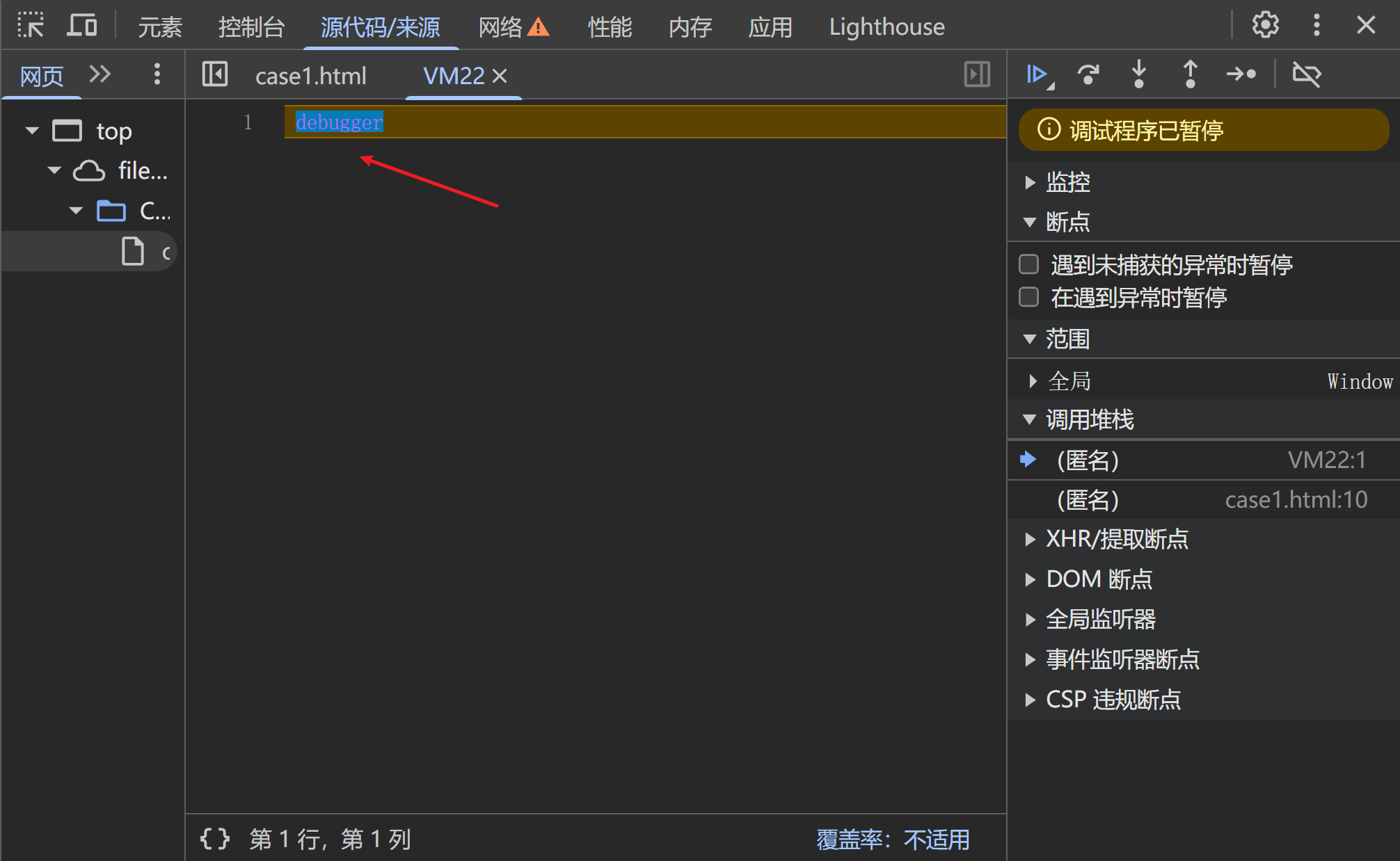Switch to the 元素 tab
The width and height of the screenshot is (1400, 861).
pyautogui.click(x=160, y=27)
